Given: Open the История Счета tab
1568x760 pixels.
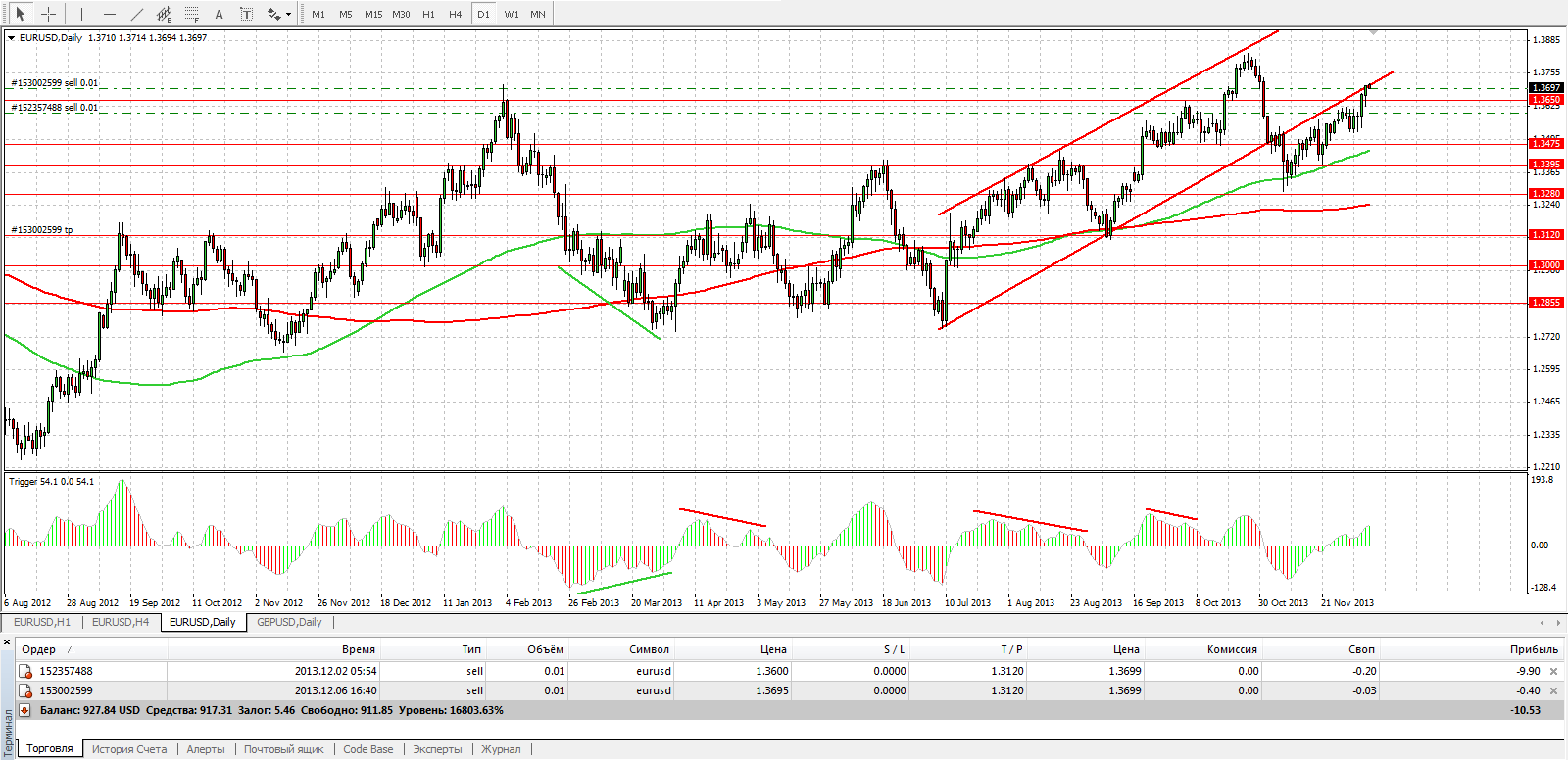Looking at the screenshot, I should pos(129,749).
